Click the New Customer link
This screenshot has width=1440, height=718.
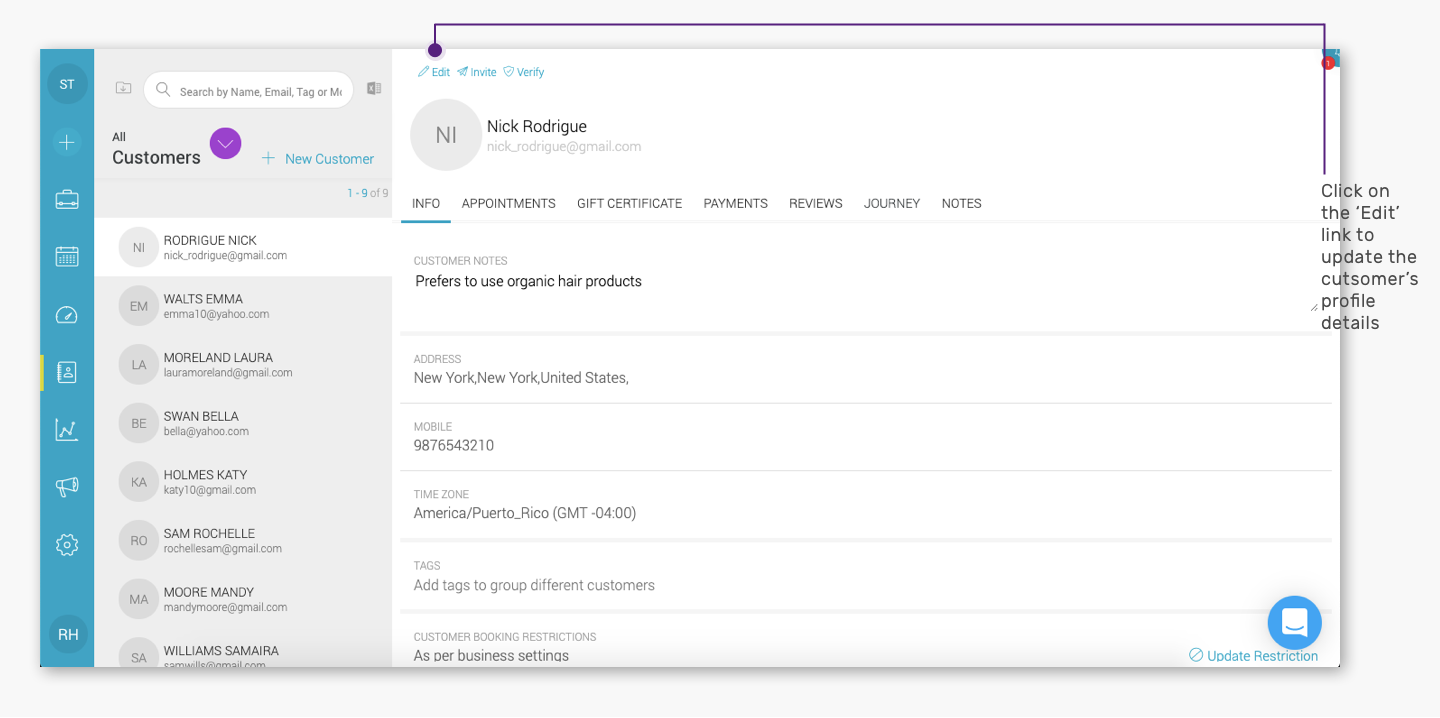(x=318, y=158)
